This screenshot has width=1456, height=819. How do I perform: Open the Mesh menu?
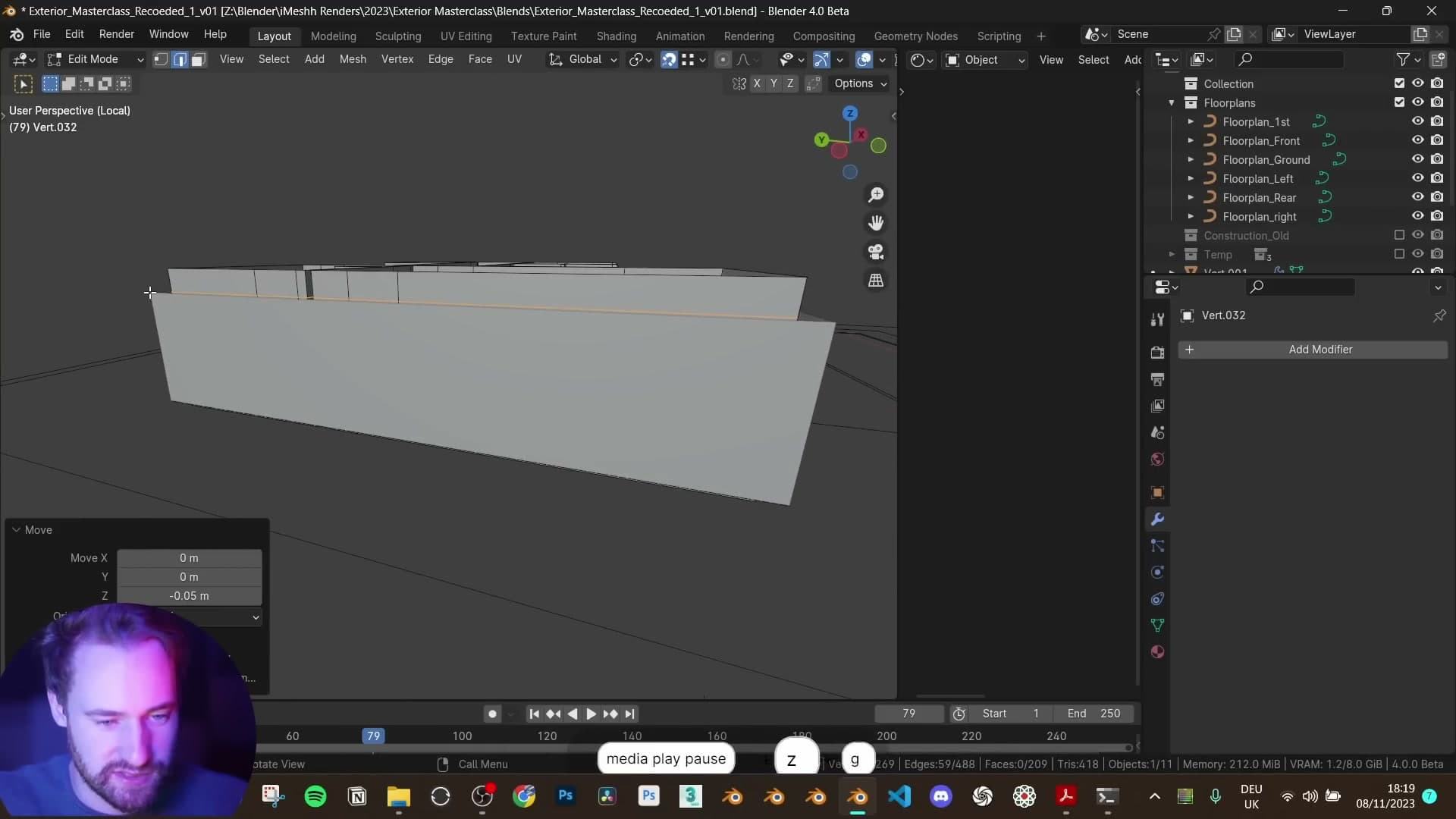(x=353, y=60)
